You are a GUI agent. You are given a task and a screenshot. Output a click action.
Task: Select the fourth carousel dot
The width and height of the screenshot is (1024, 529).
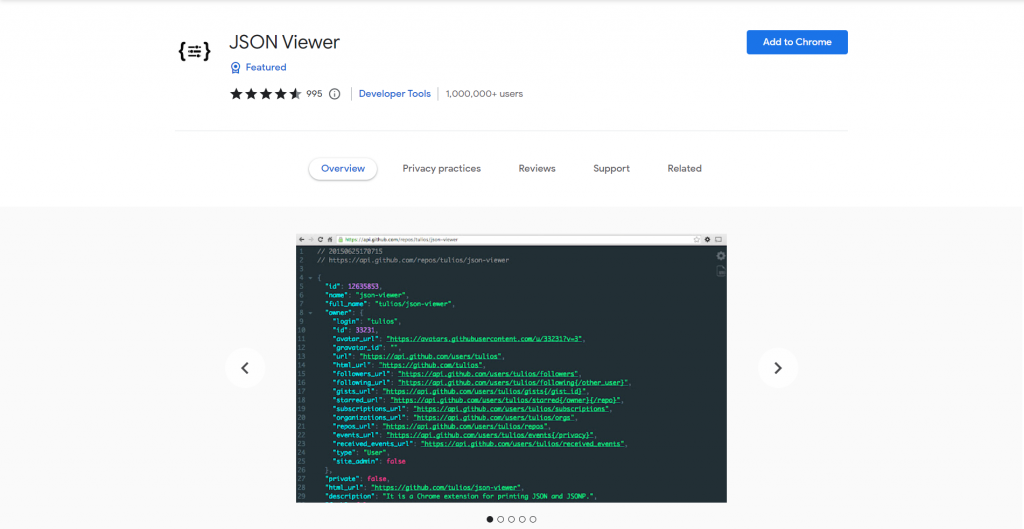click(x=522, y=519)
